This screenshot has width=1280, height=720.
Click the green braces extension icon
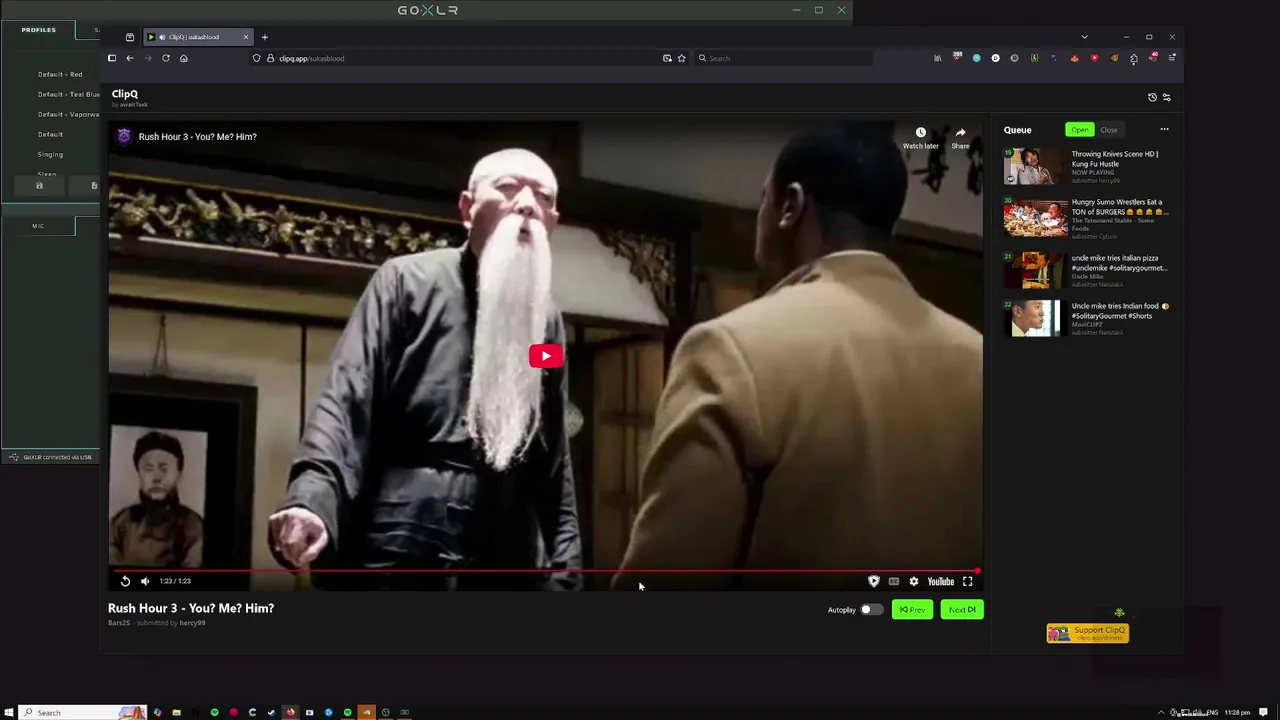[x=1034, y=58]
